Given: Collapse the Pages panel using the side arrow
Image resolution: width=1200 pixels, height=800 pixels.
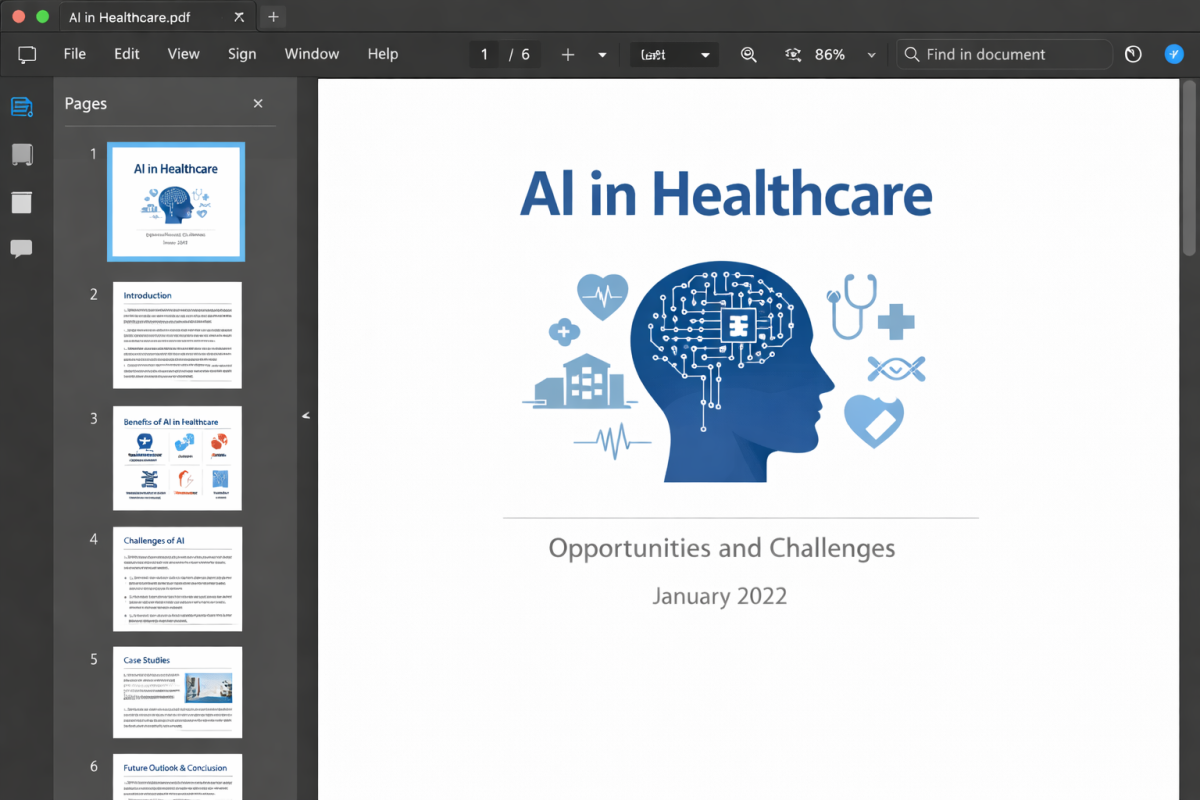Looking at the screenshot, I should tap(306, 415).
